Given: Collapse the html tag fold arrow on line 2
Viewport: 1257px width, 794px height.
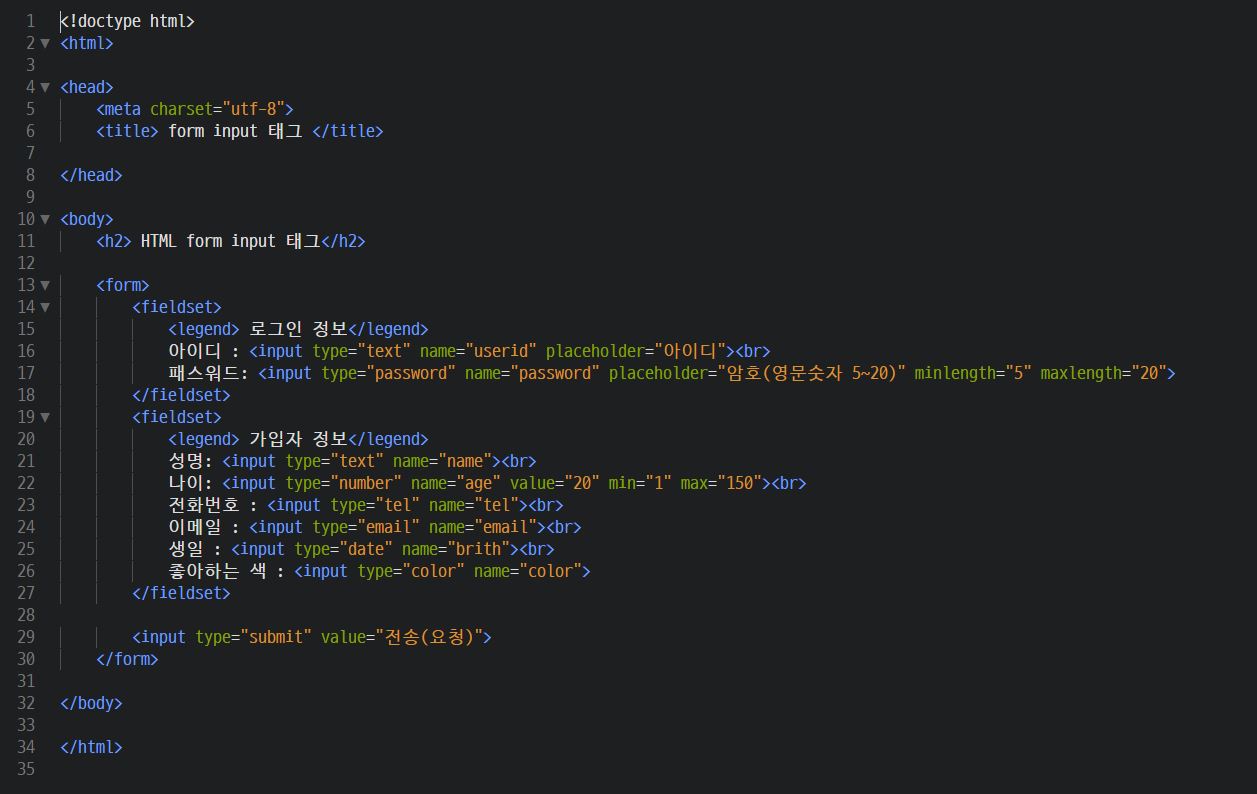Looking at the screenshot, I should [45, 43].
